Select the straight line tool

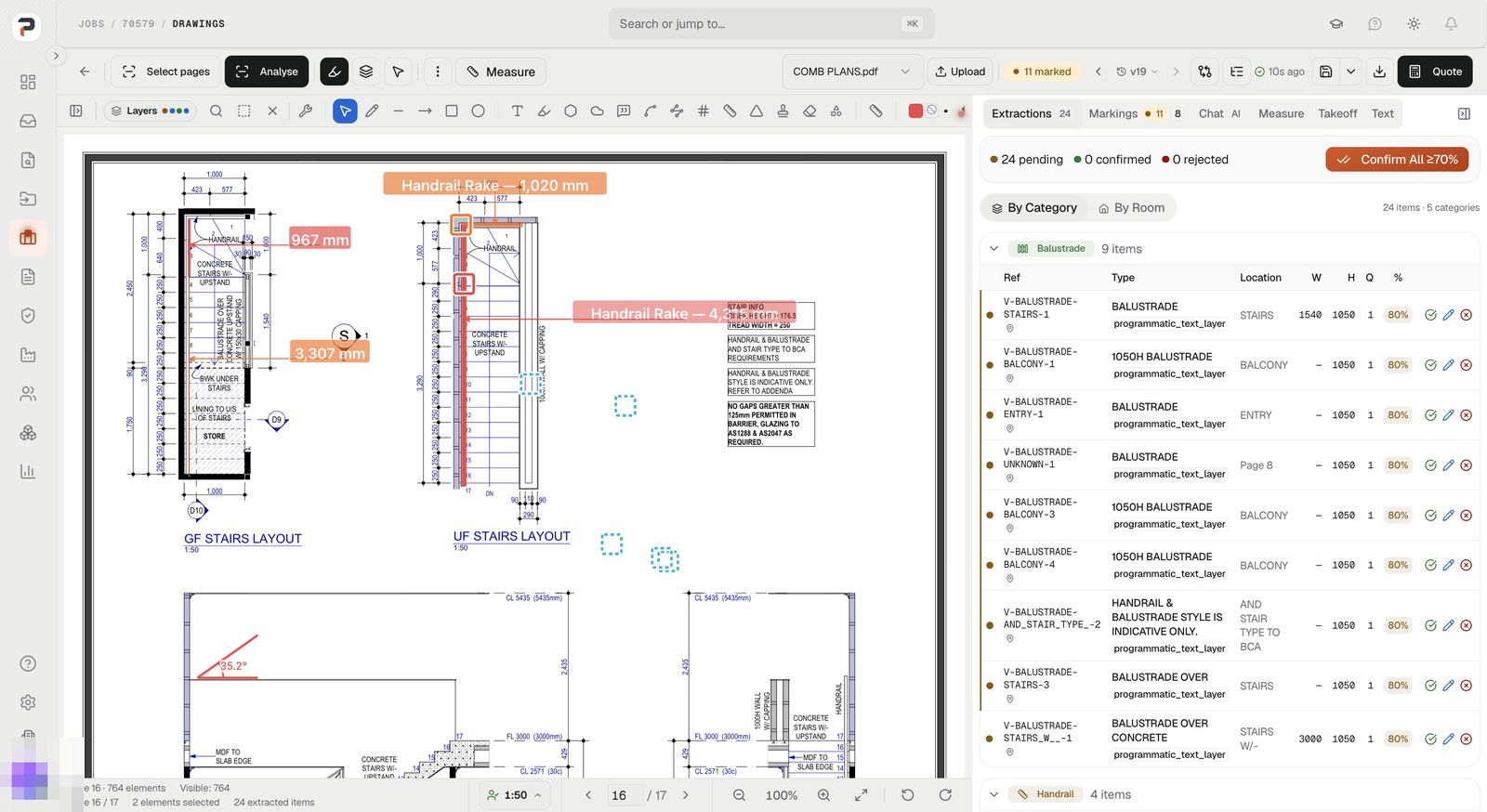point(399,111)
